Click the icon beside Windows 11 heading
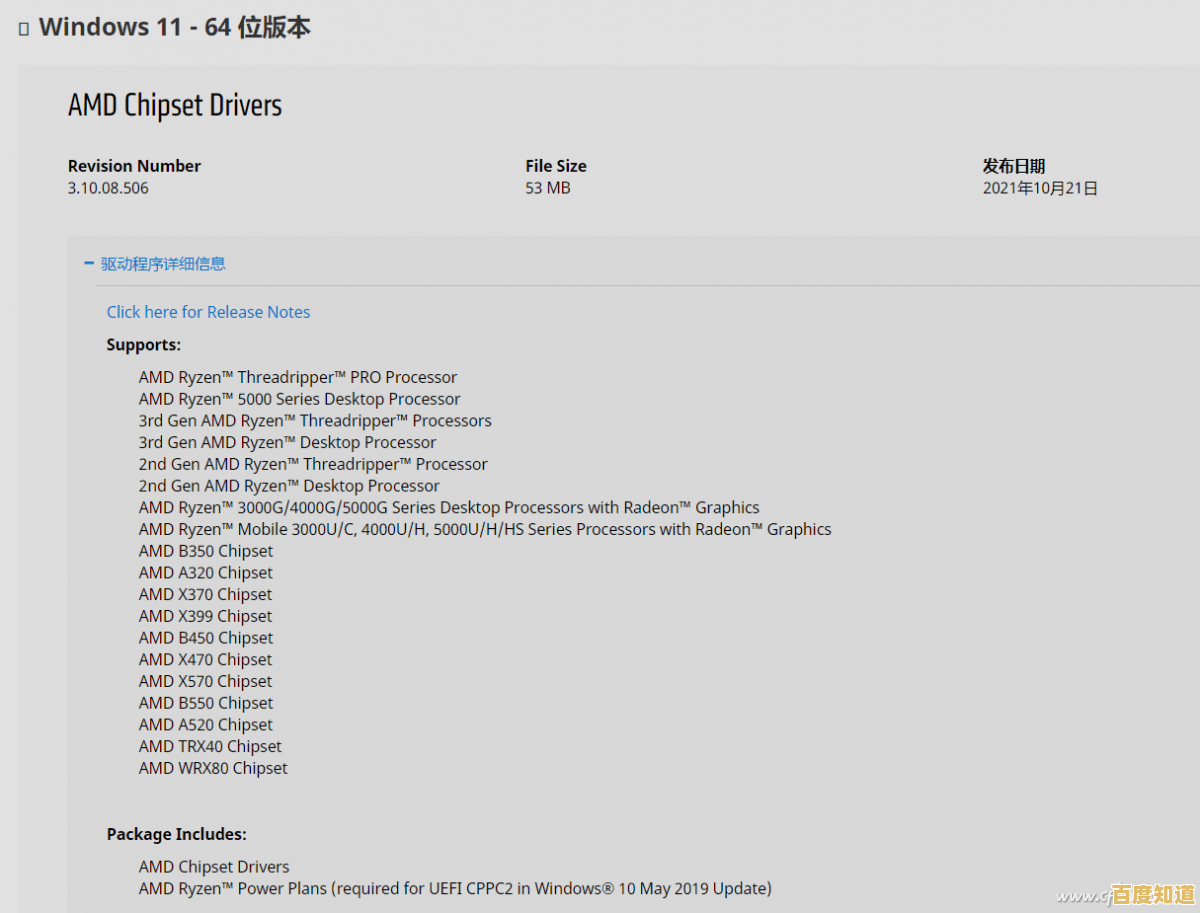The width and height of the screenshot is (1200, 913). click(x=23, y=28)
